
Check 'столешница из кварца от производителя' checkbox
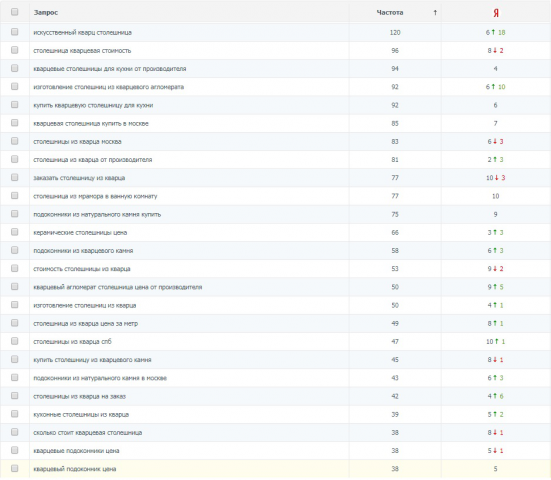(x=14, y=160)
